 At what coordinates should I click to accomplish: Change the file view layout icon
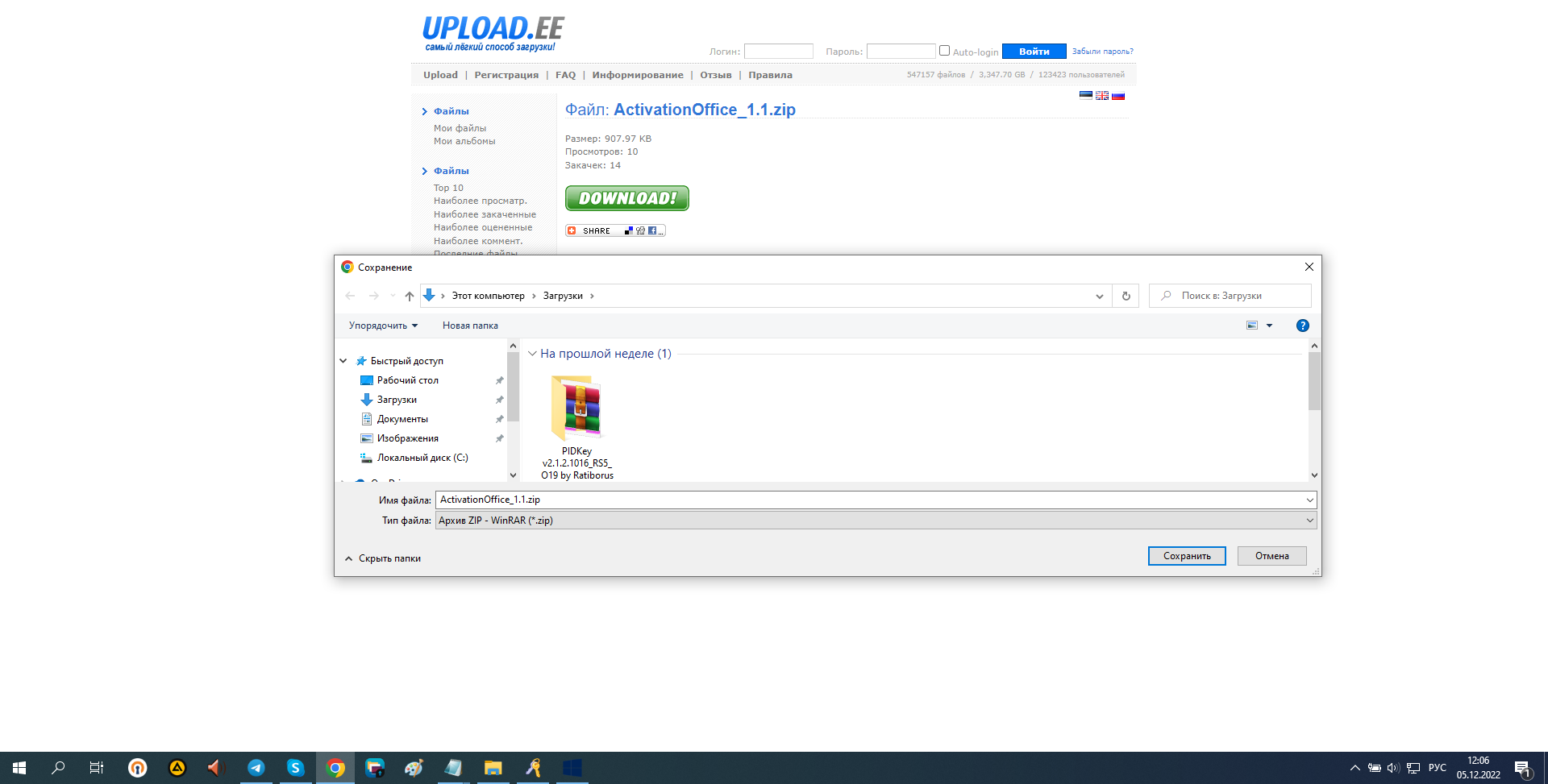click(x=1252, y=326)
